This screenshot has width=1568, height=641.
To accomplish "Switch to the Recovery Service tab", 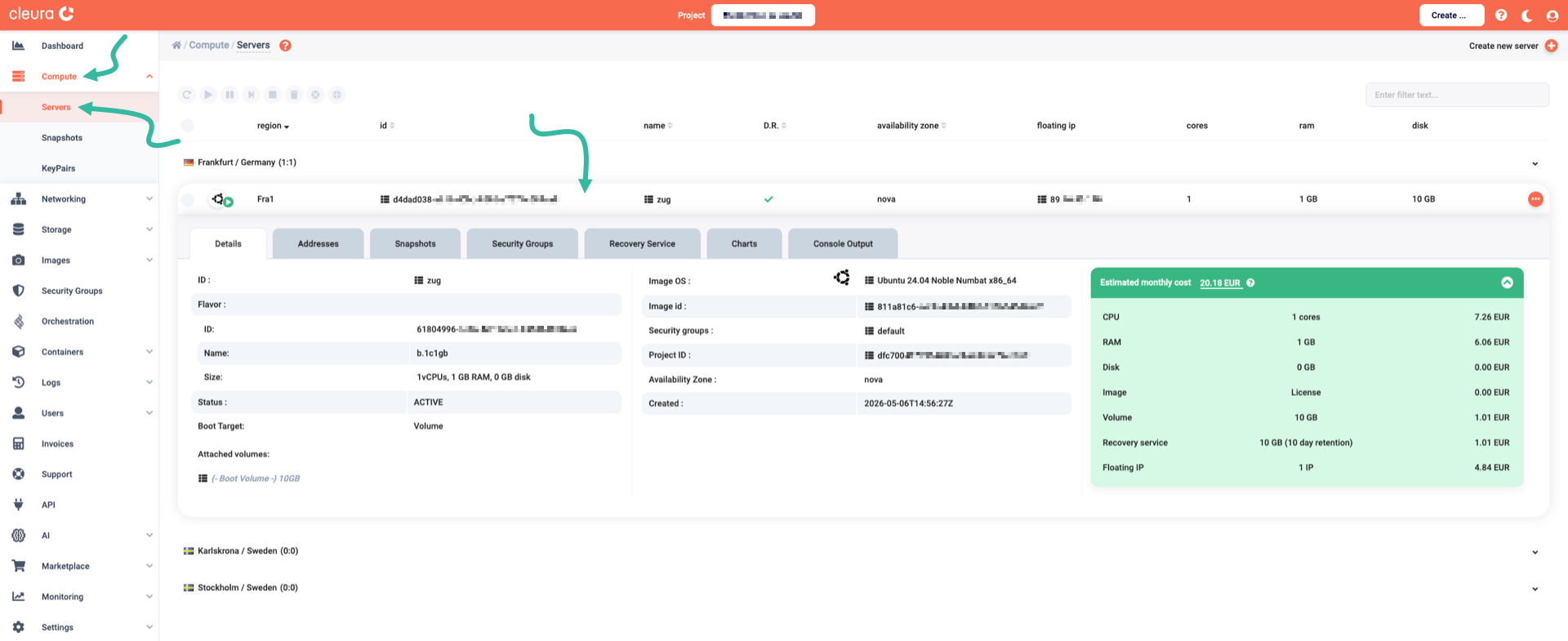I will pyautogui.click(x=642, y=244).
